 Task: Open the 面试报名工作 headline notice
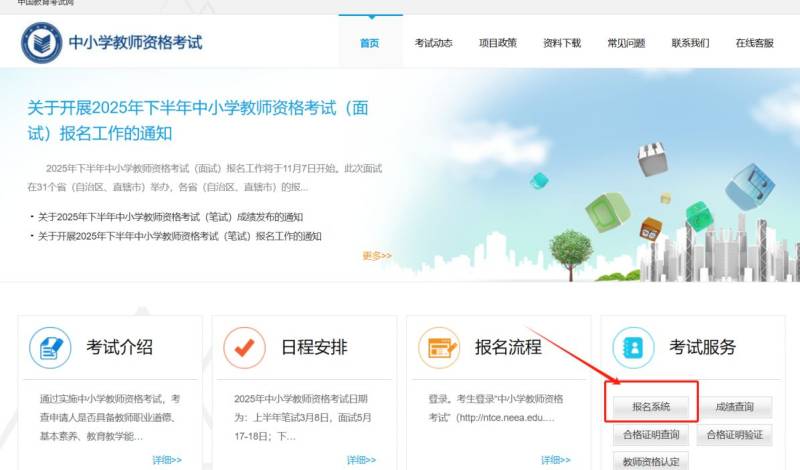tap(198, 120)
